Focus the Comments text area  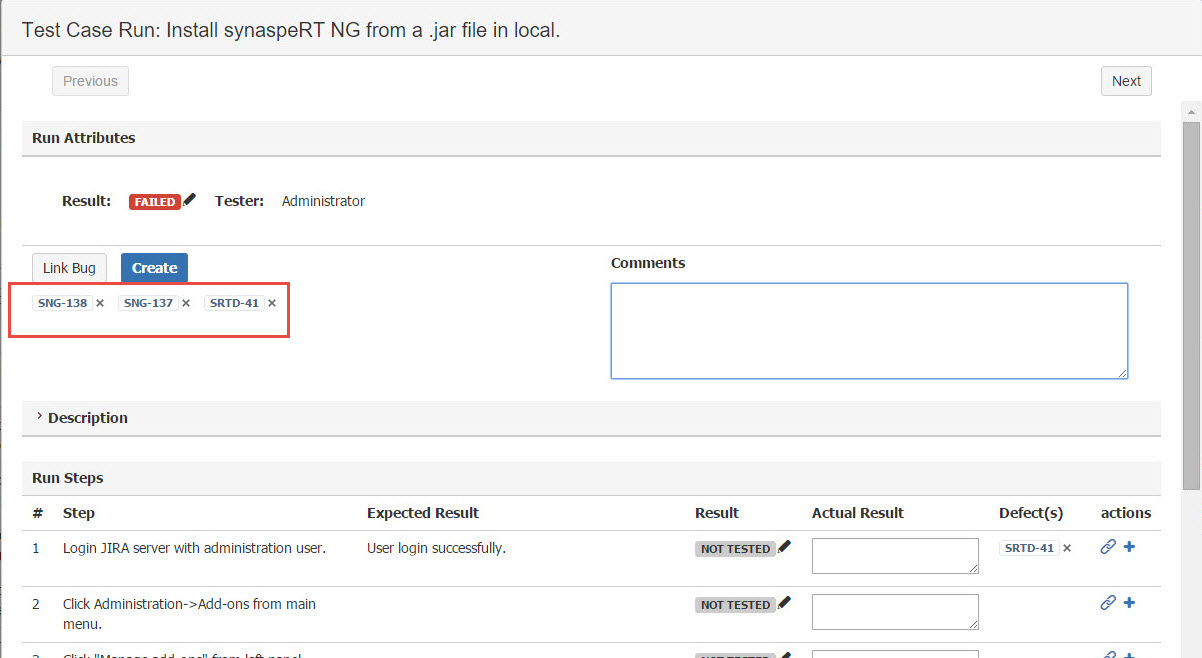pos(869,331)
